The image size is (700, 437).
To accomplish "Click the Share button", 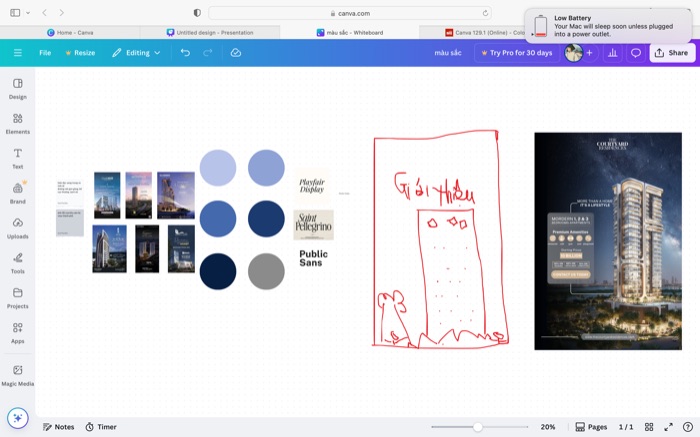I will pos(672,53).
